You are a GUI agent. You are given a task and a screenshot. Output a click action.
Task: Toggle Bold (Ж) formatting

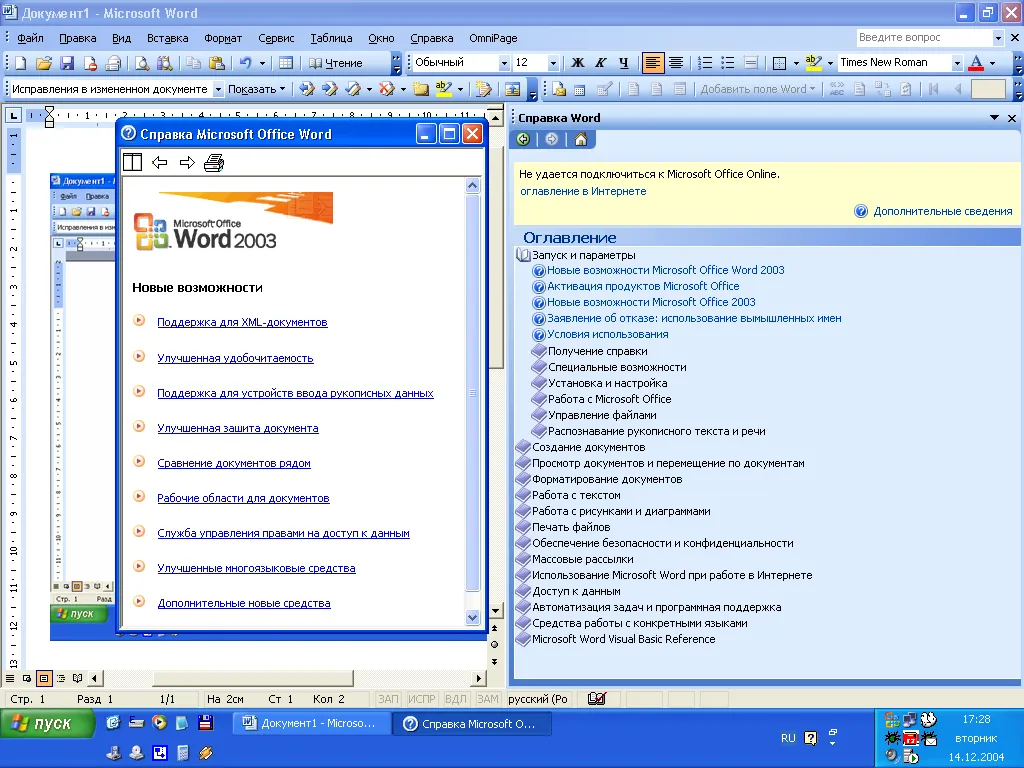pyautogui.click(x=577, y=63)
